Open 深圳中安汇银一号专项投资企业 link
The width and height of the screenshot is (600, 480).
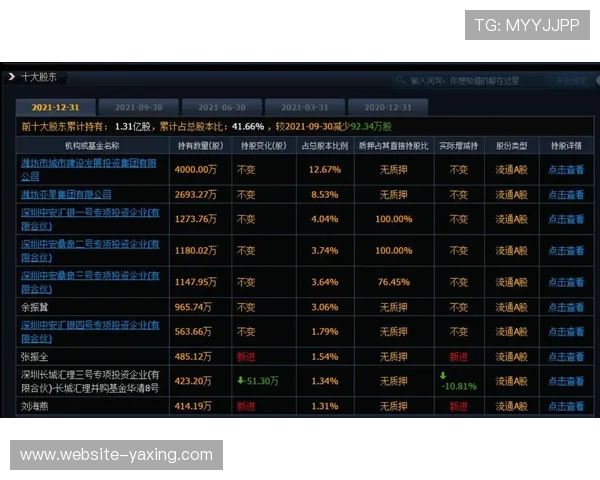(90, 219)
